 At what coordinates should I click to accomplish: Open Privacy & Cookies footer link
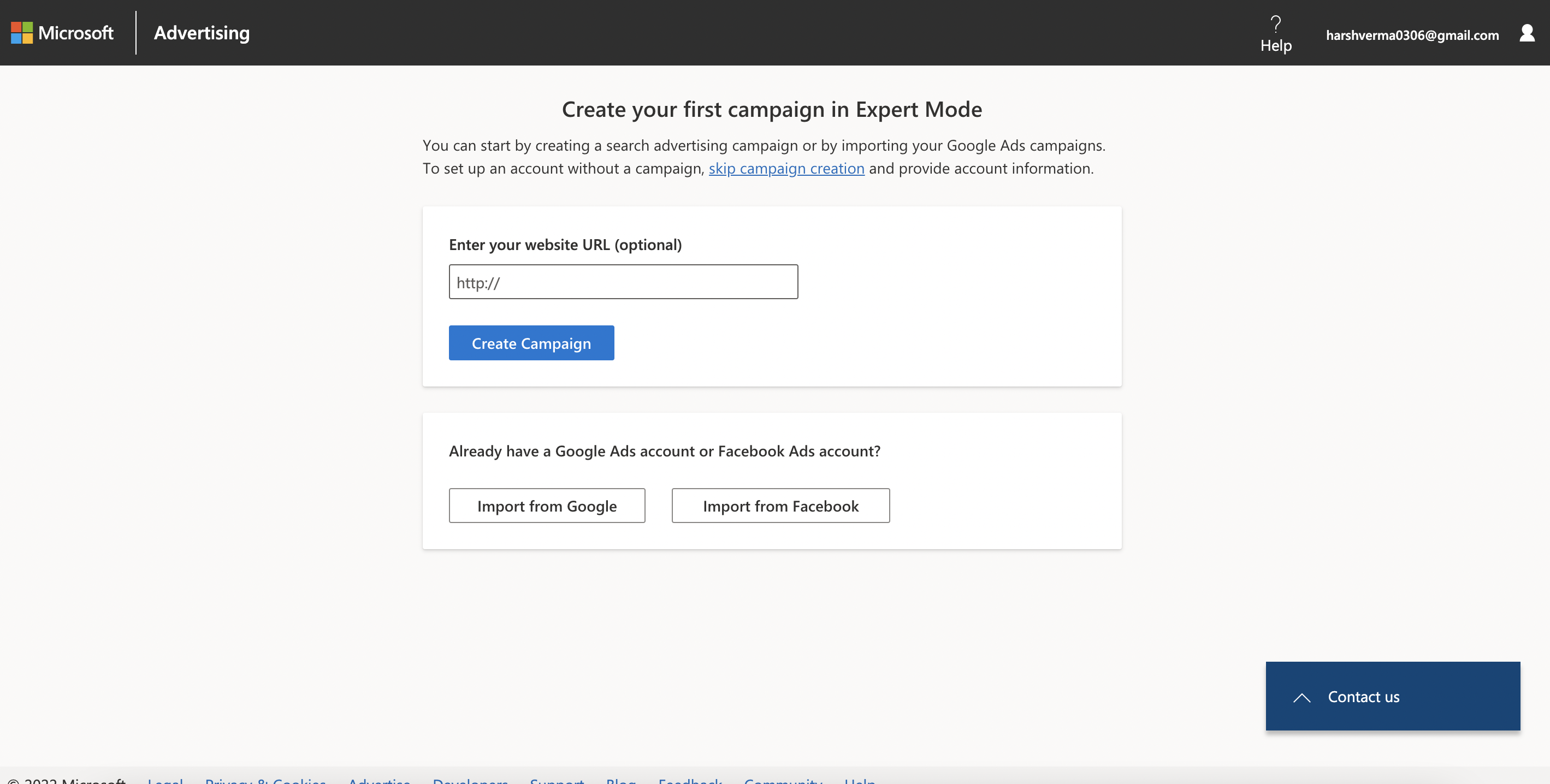[265, 780]
